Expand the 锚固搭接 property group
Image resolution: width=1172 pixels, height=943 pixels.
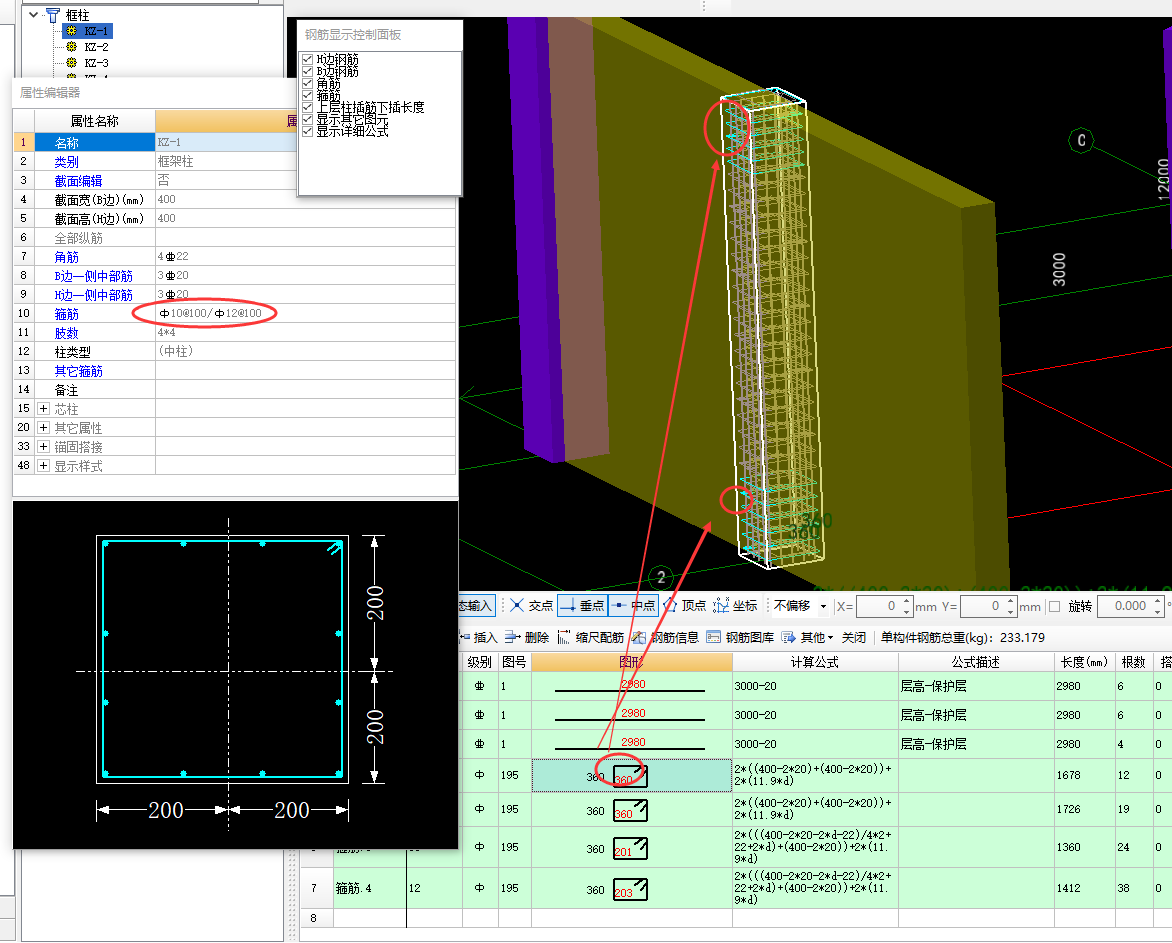coord(43,446)
